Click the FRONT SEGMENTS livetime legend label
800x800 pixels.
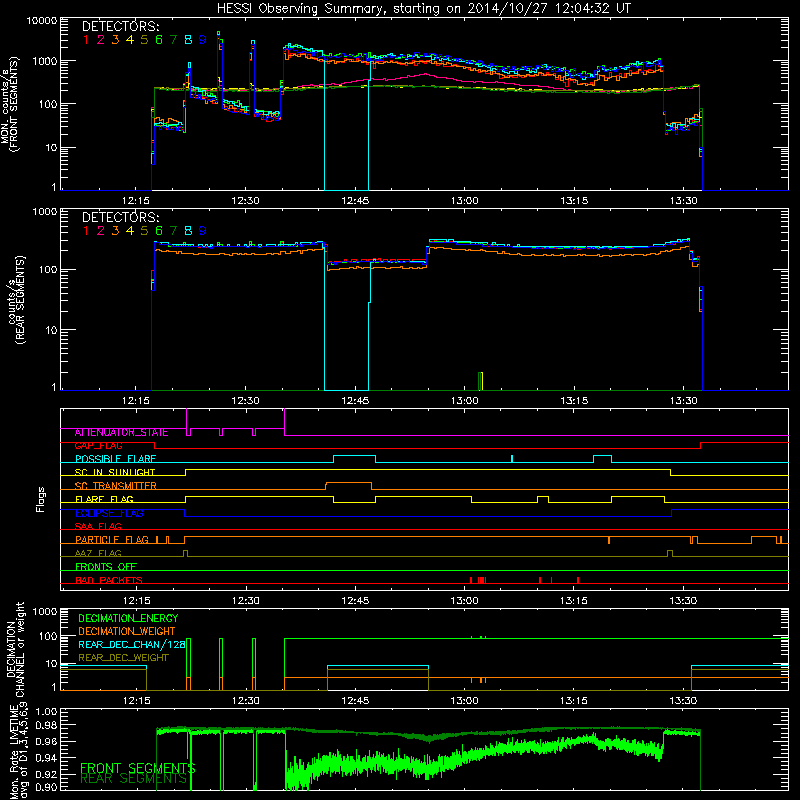138,768
